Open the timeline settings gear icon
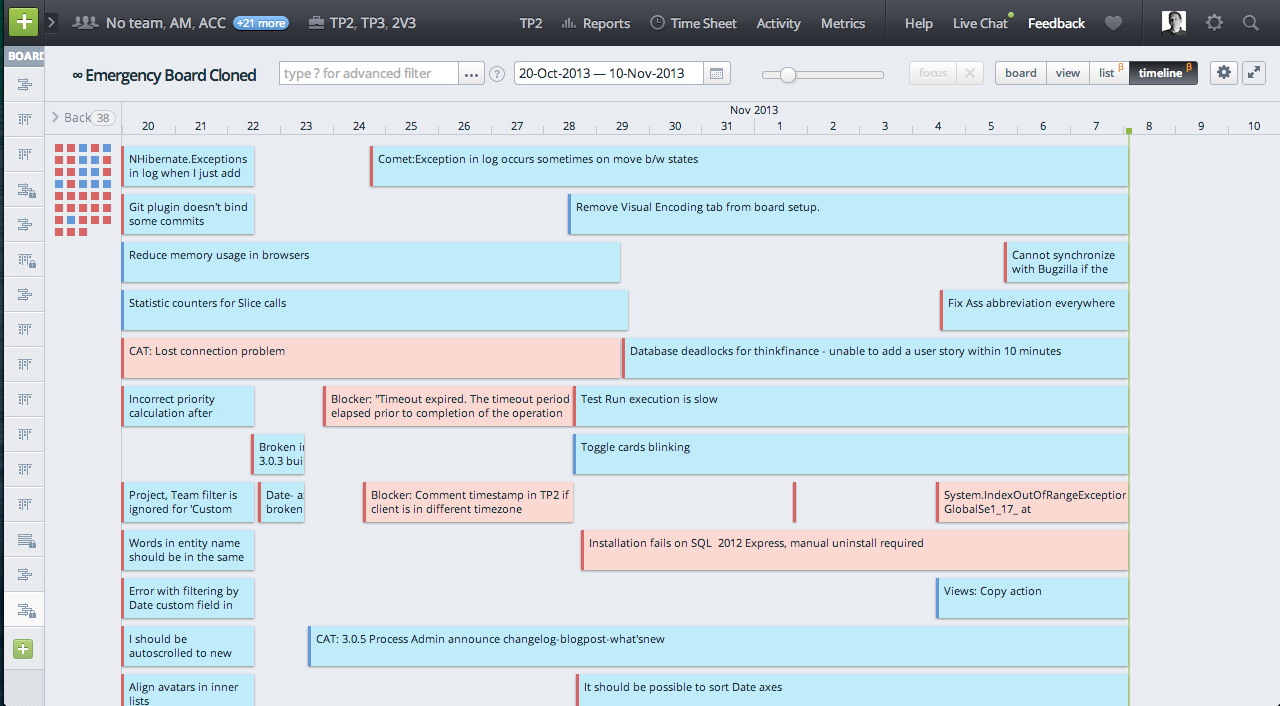 (1222, 73)
